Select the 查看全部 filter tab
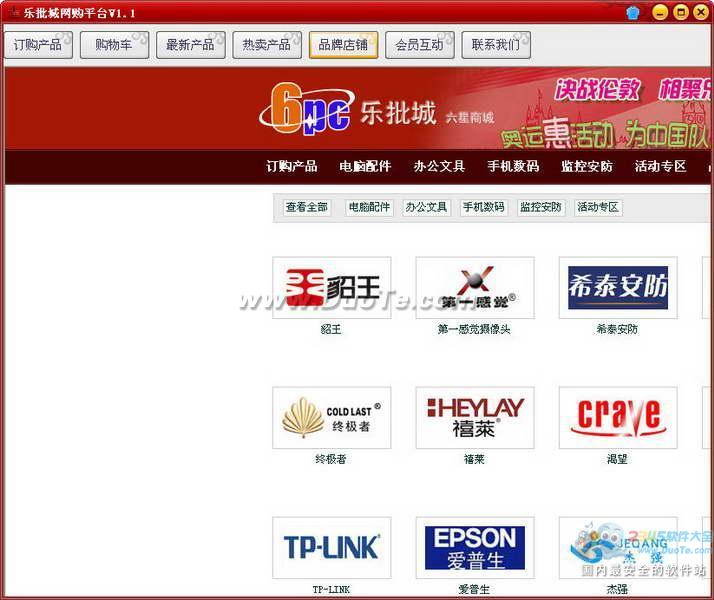The image size is (714, 600). (307, 208)
